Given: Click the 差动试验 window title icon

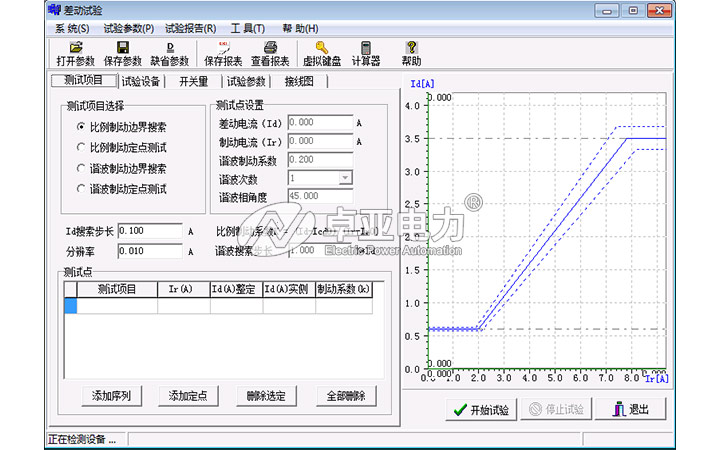Looking at the screenshot, I should 55,10.
